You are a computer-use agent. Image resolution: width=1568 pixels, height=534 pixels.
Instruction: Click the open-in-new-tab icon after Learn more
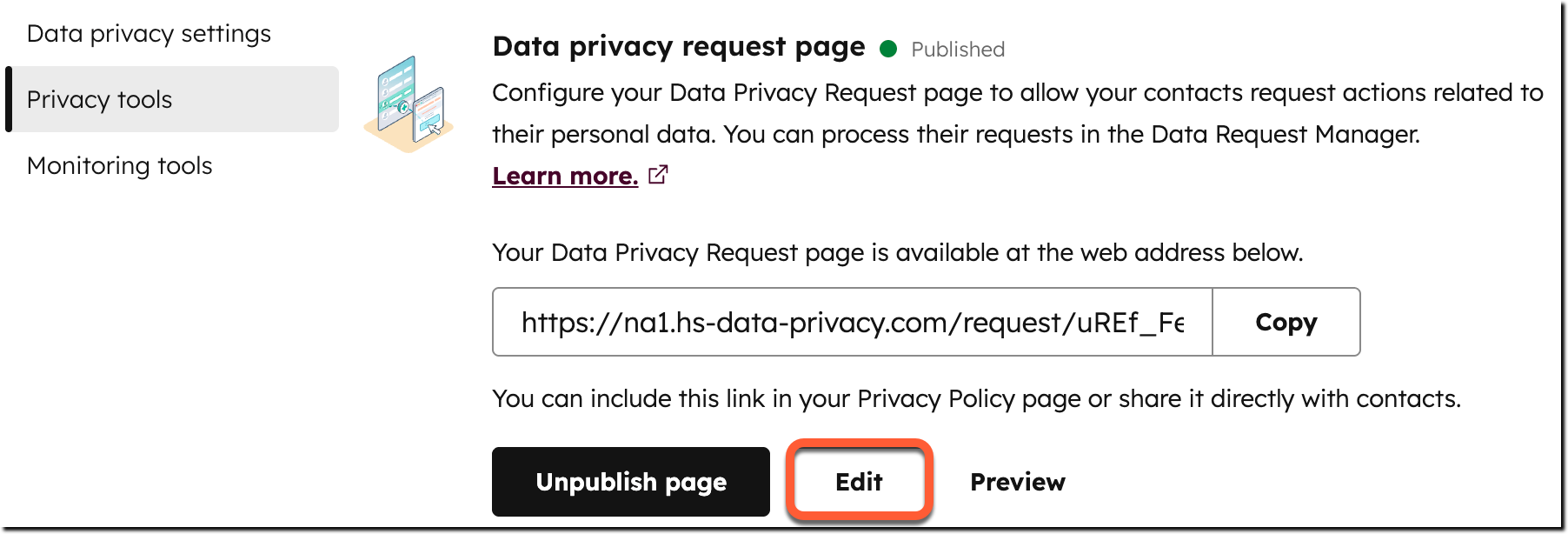(x=659, y=175)
